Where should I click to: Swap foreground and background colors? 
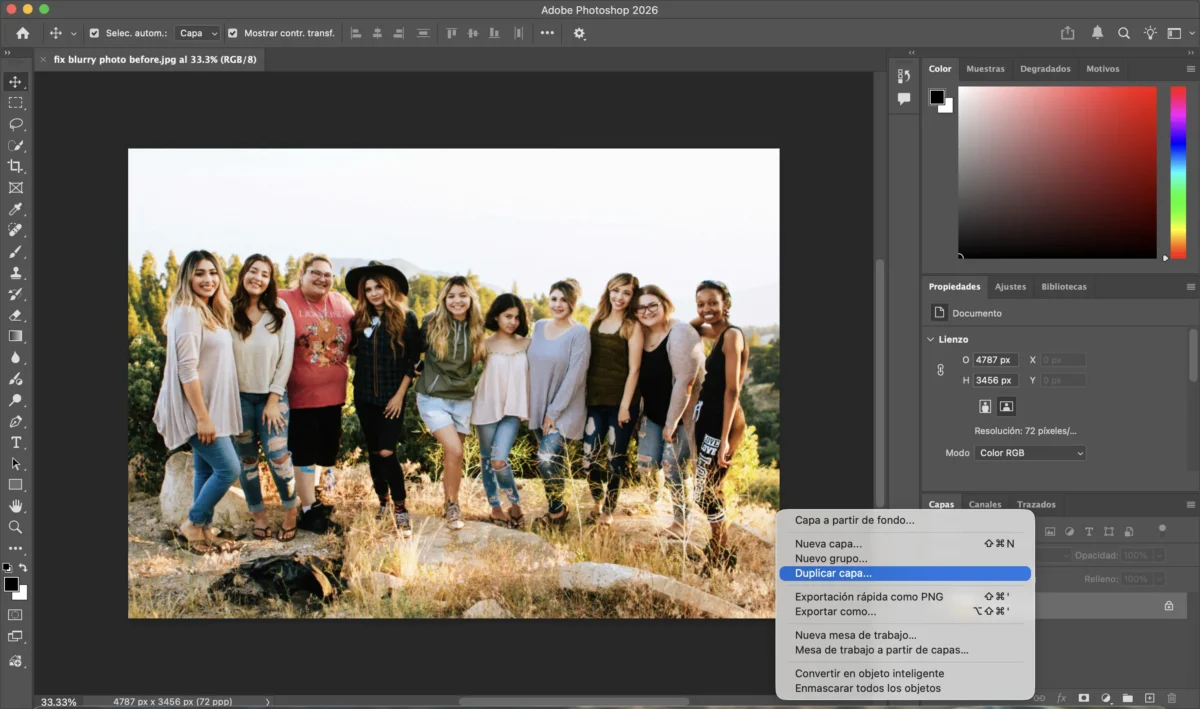[x=23, y=567]
